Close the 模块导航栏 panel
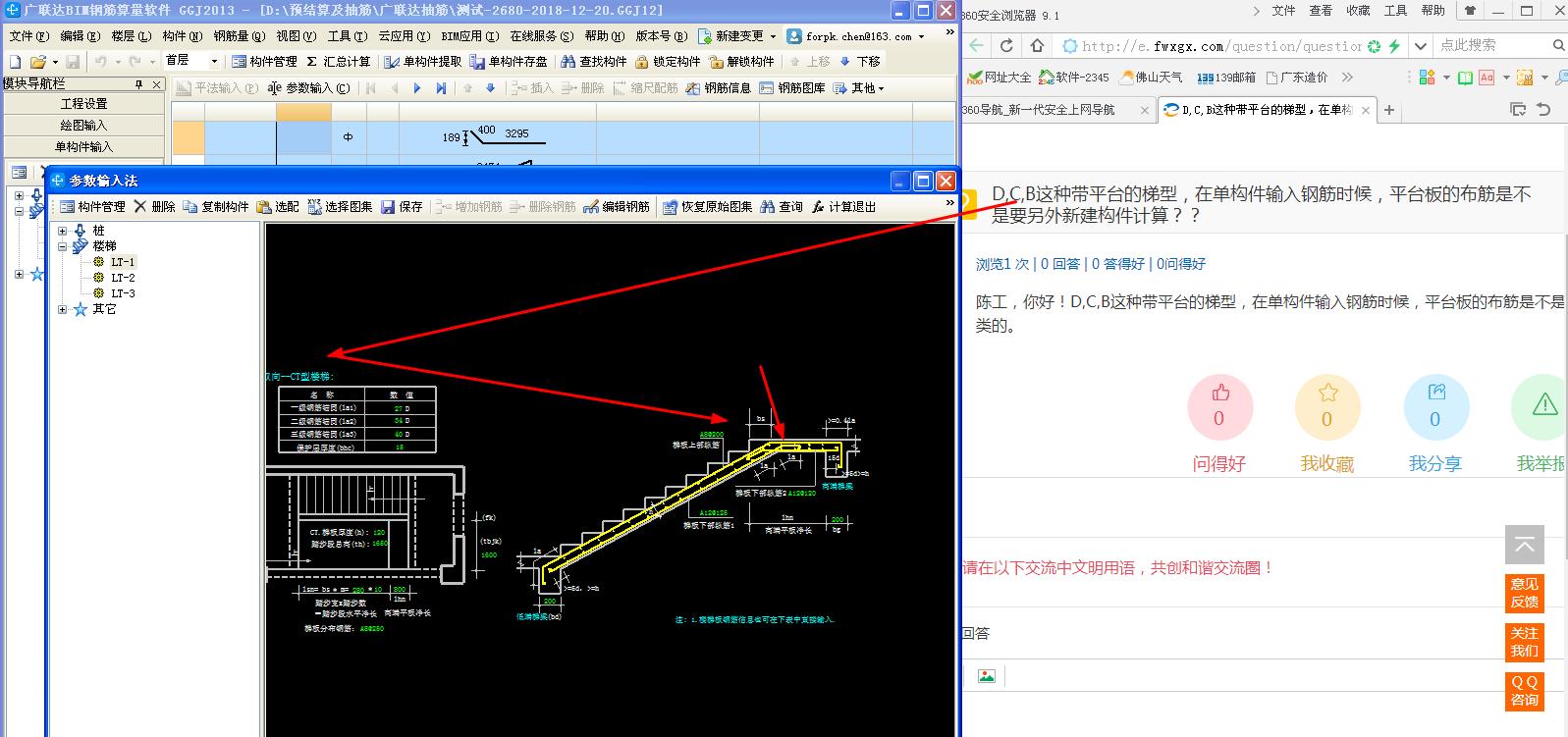 (x=156, y=84)
